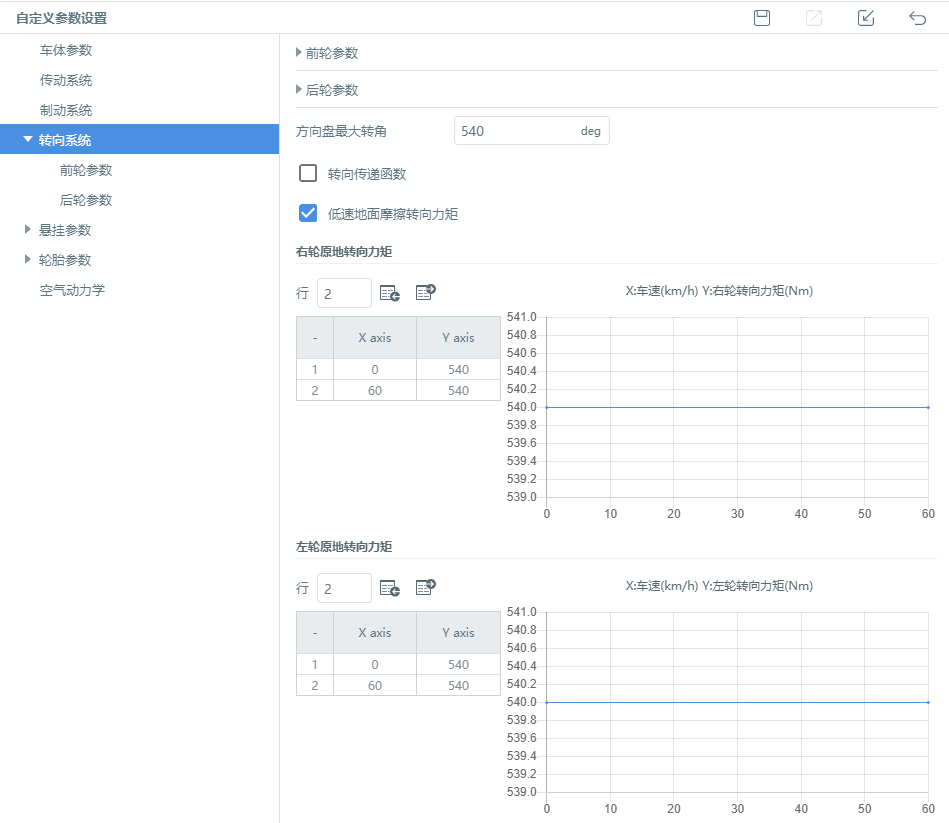Select 轮胎参数 label in the sidebar
Screen dimensions: 949x823
tap(65, 260)
